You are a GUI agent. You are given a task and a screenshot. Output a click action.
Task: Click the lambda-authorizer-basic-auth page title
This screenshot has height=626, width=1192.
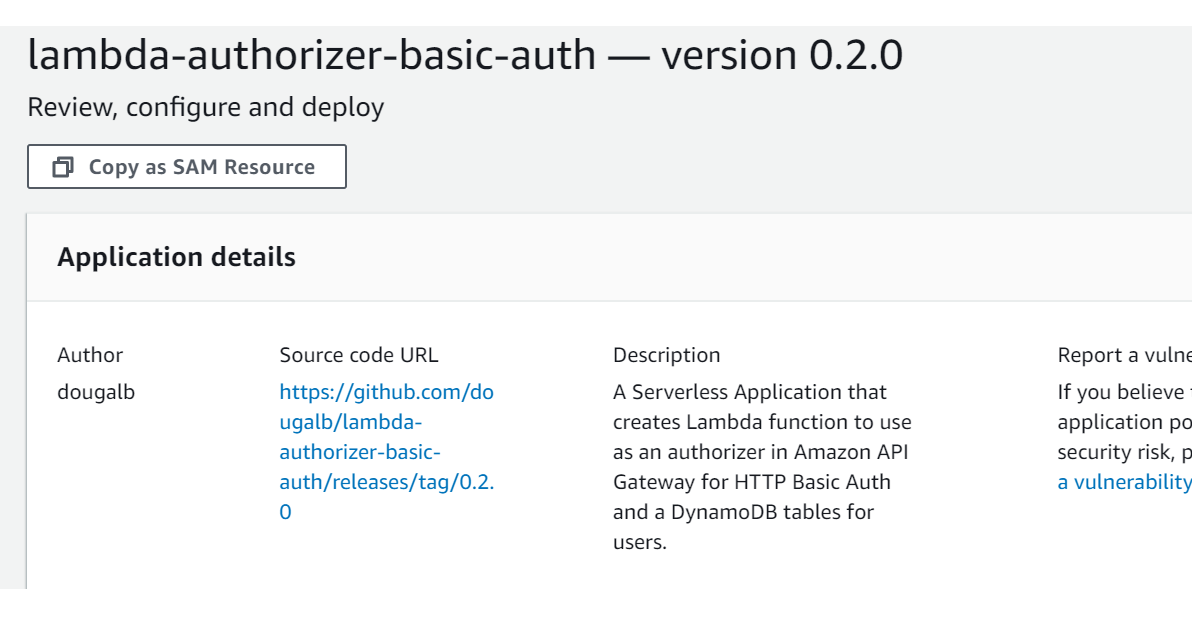[310, 55]
